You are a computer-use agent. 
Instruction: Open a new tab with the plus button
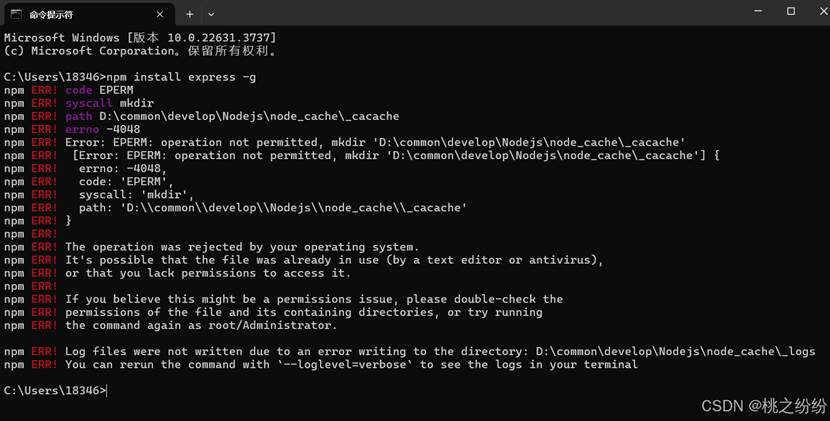(190, 14)
